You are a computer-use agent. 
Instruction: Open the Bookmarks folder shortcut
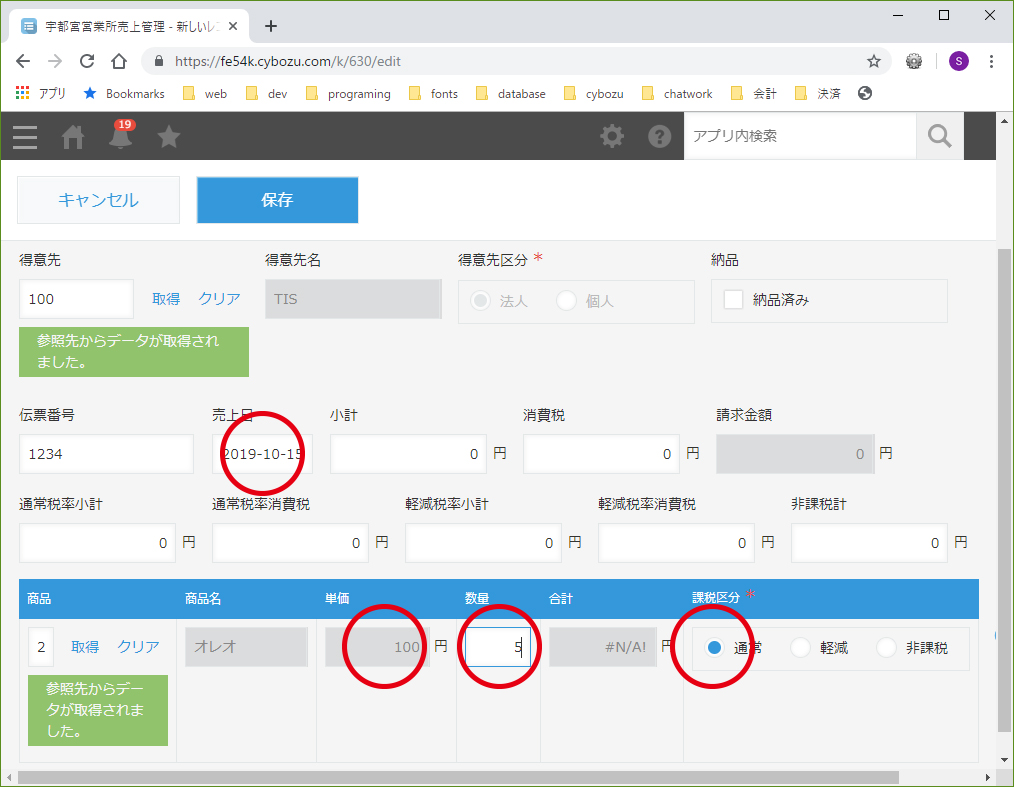click(x=124, y=94)
